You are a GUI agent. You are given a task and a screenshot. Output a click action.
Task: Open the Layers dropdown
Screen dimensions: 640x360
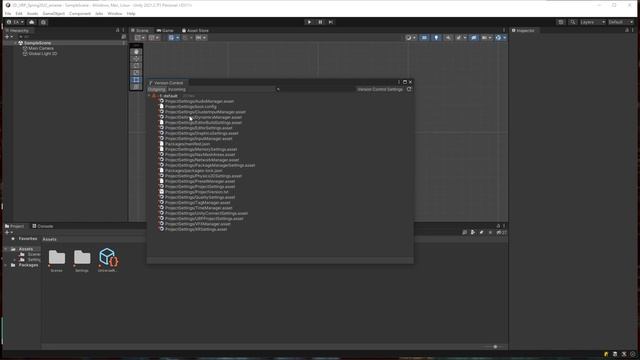pos(593,22)
